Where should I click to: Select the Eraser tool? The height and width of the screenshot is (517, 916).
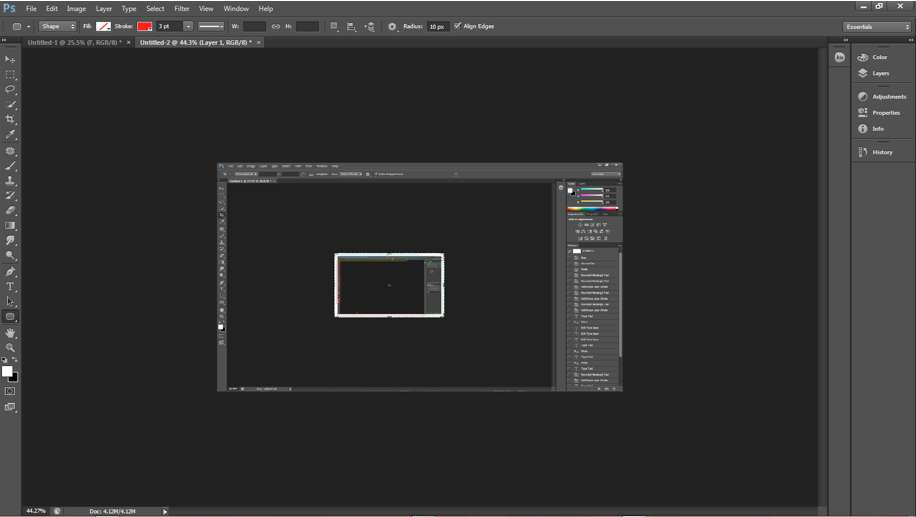pyautogui.click(x=10, y=210)
